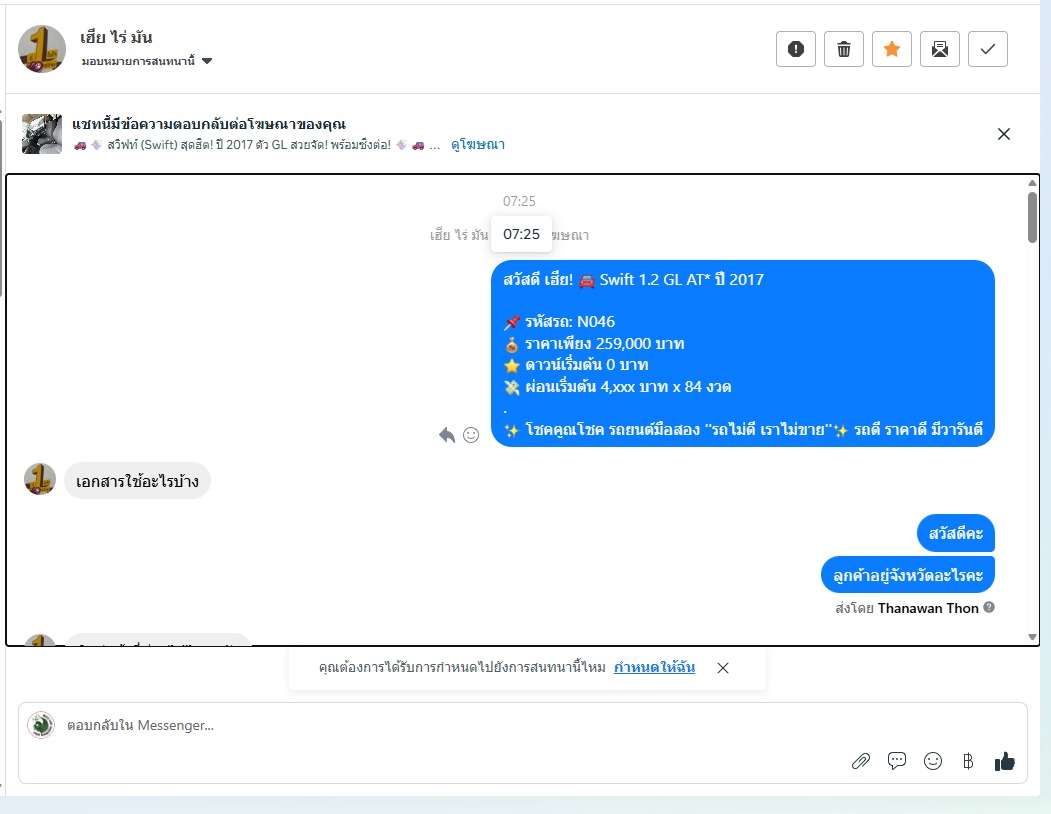Dismiss the ad reply banner

click(1003, 134)
